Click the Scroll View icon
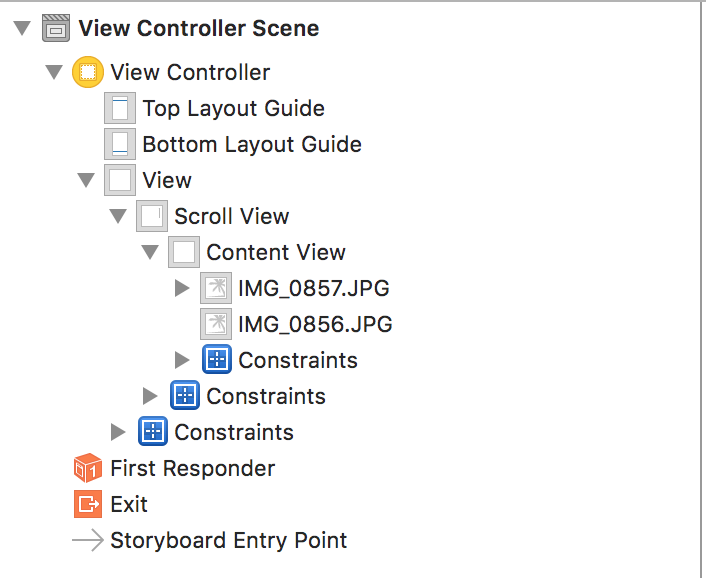Image resolution: width=706 pixels, height=578 pixels. point(152,217)
